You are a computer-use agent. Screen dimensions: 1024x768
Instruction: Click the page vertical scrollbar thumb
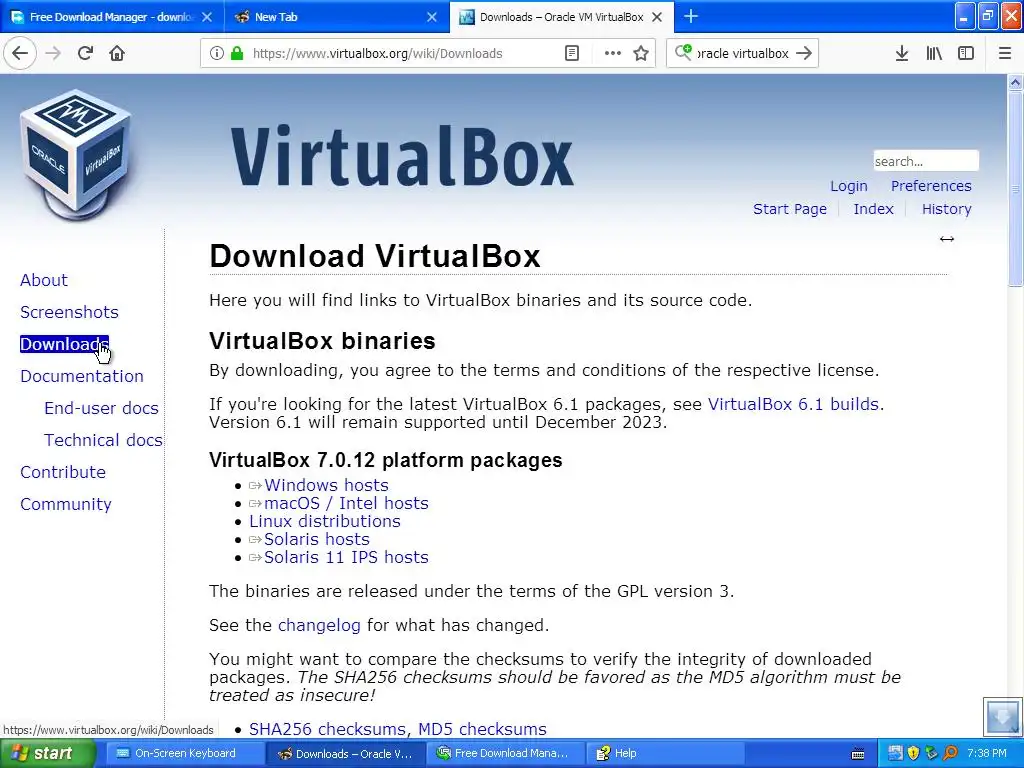coord(1015,188)
